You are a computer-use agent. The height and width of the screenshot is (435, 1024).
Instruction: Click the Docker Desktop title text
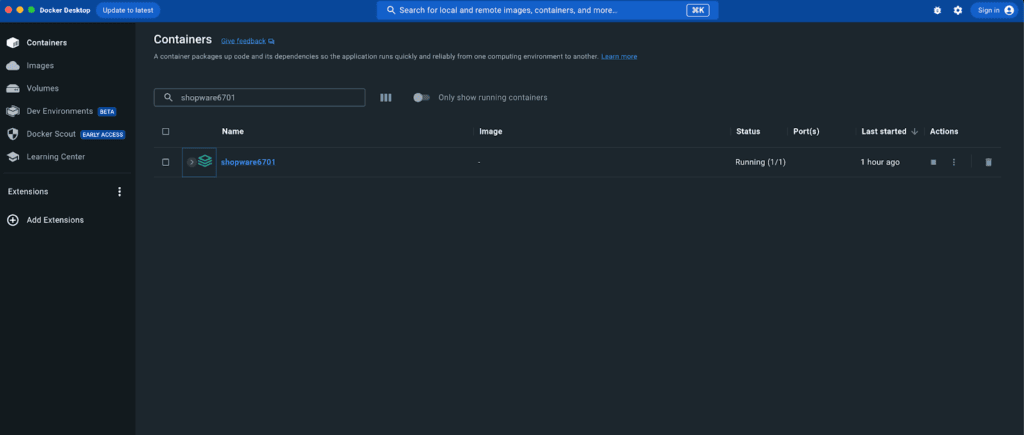point(65,10)
